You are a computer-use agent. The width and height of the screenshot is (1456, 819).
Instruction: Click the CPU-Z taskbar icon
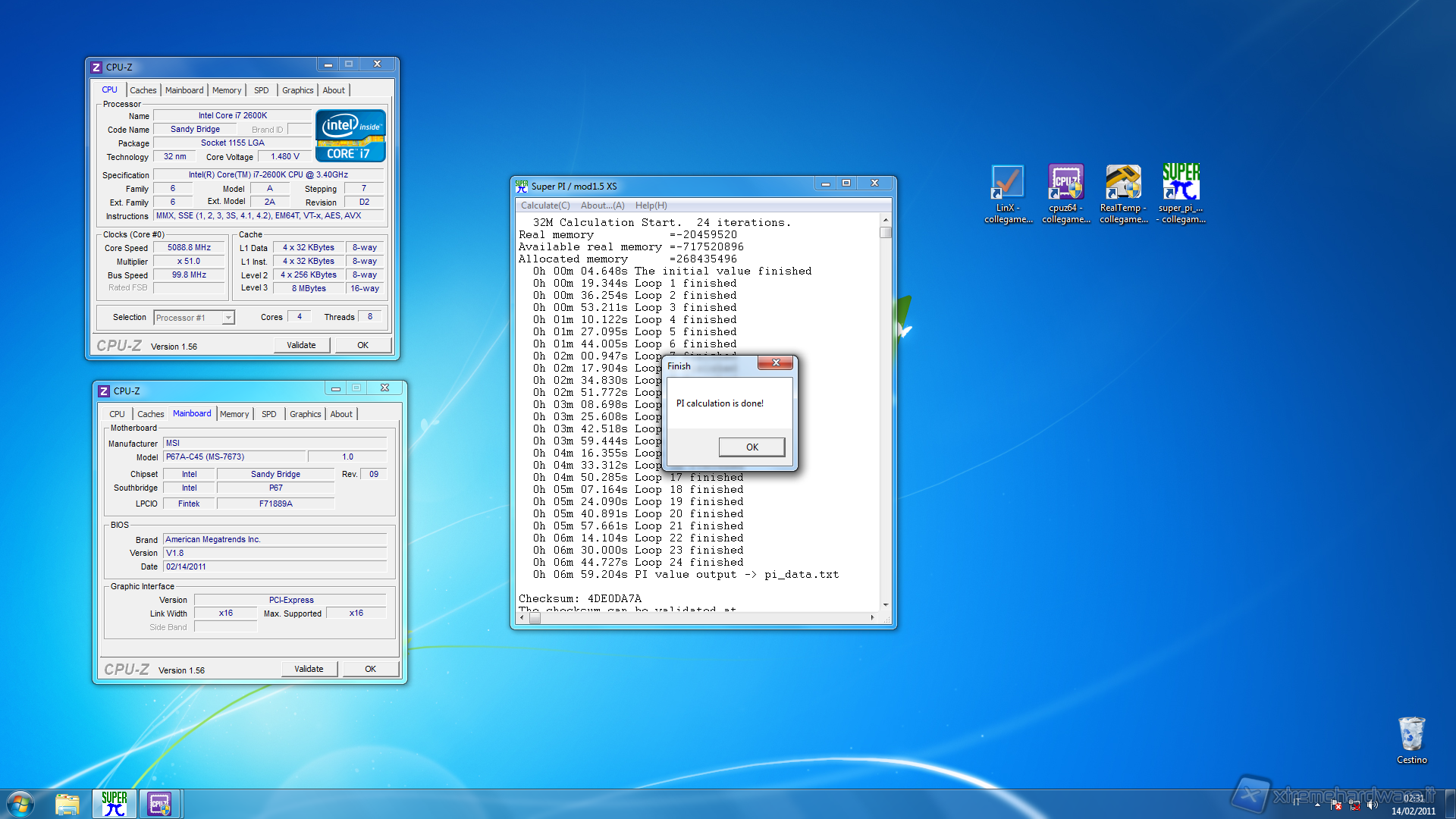(160, 804)
